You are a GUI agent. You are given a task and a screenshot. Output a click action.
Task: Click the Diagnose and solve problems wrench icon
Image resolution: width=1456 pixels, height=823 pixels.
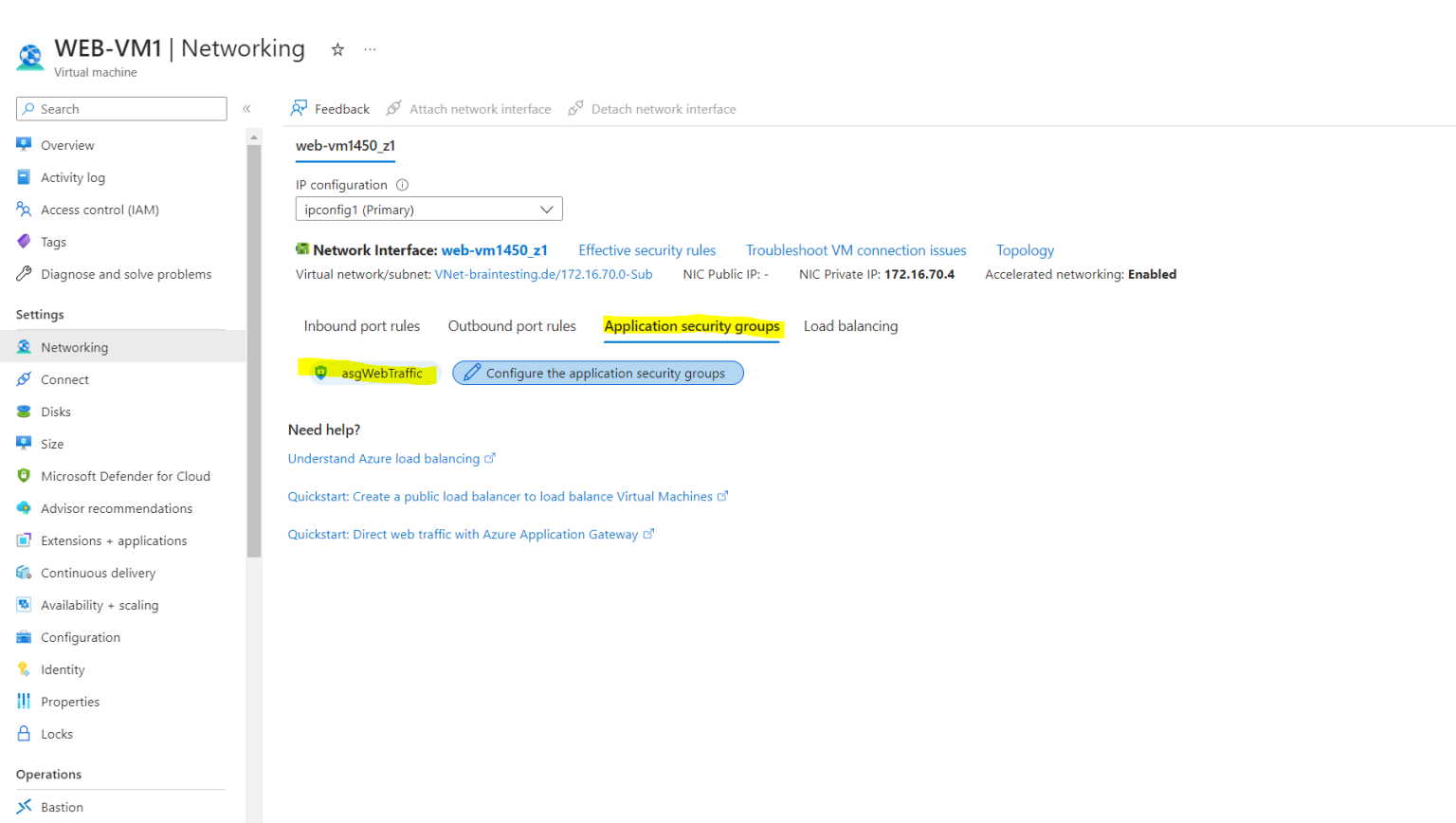(x=24, y=274)
